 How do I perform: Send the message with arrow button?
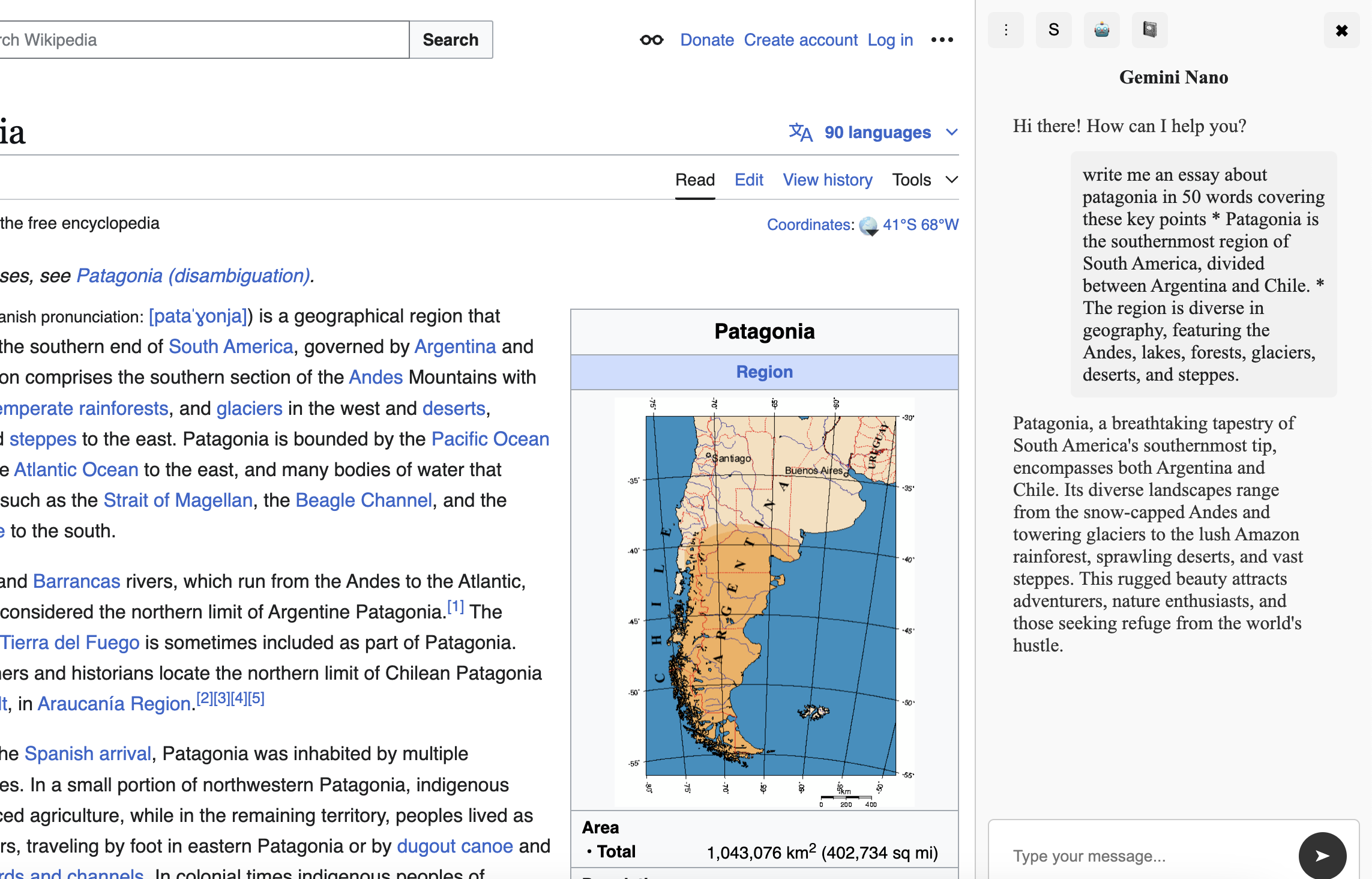pos(1322,856)
